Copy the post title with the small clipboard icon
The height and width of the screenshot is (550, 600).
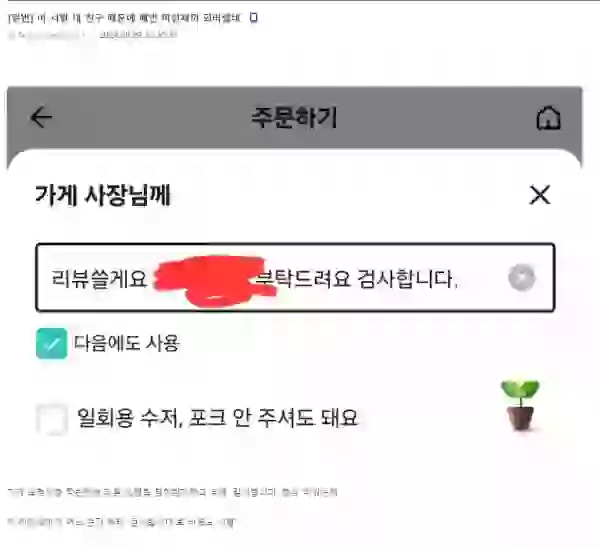253,18
